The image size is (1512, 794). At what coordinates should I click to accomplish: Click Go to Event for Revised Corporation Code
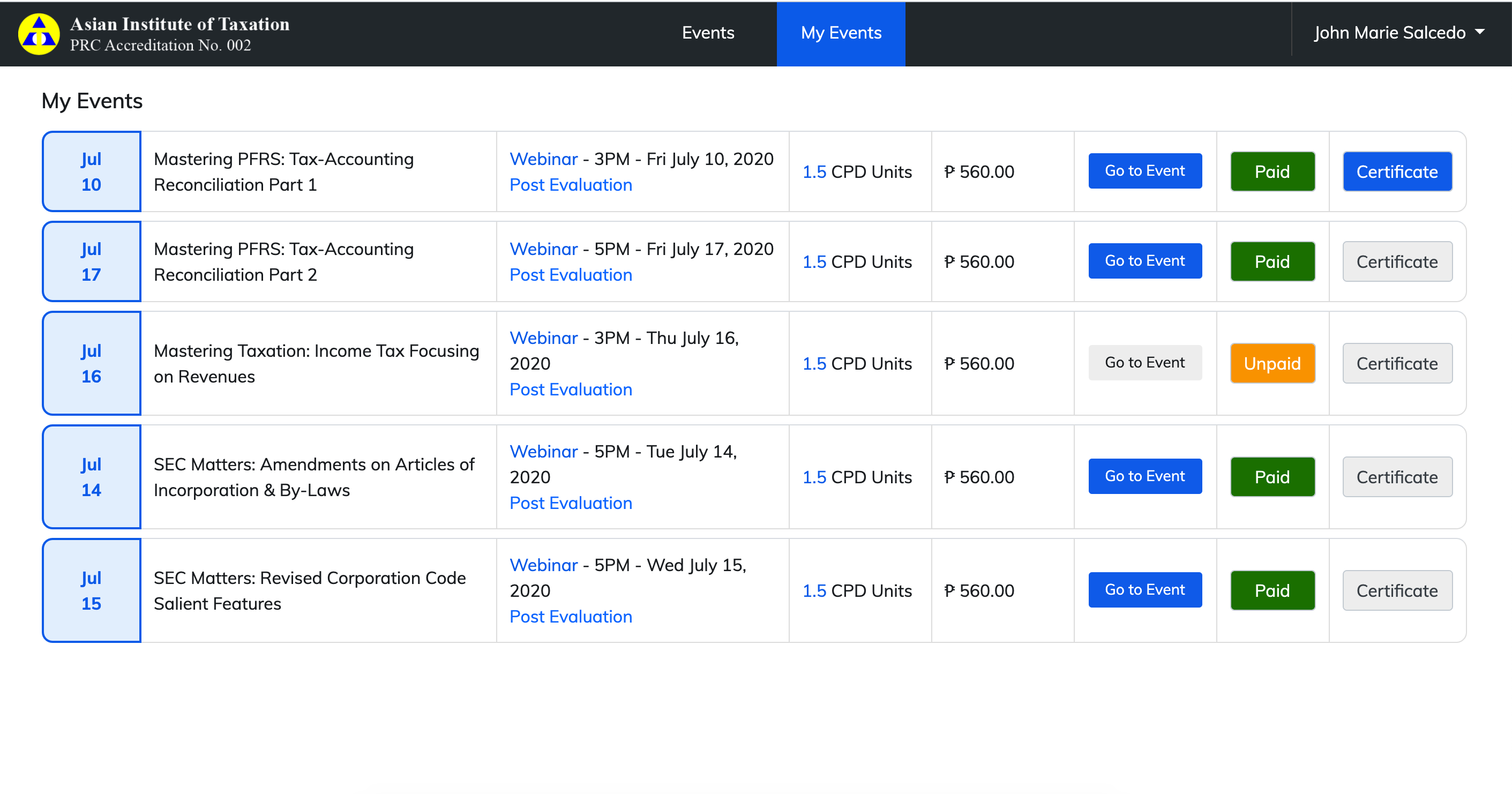[x=1144, y=590]
